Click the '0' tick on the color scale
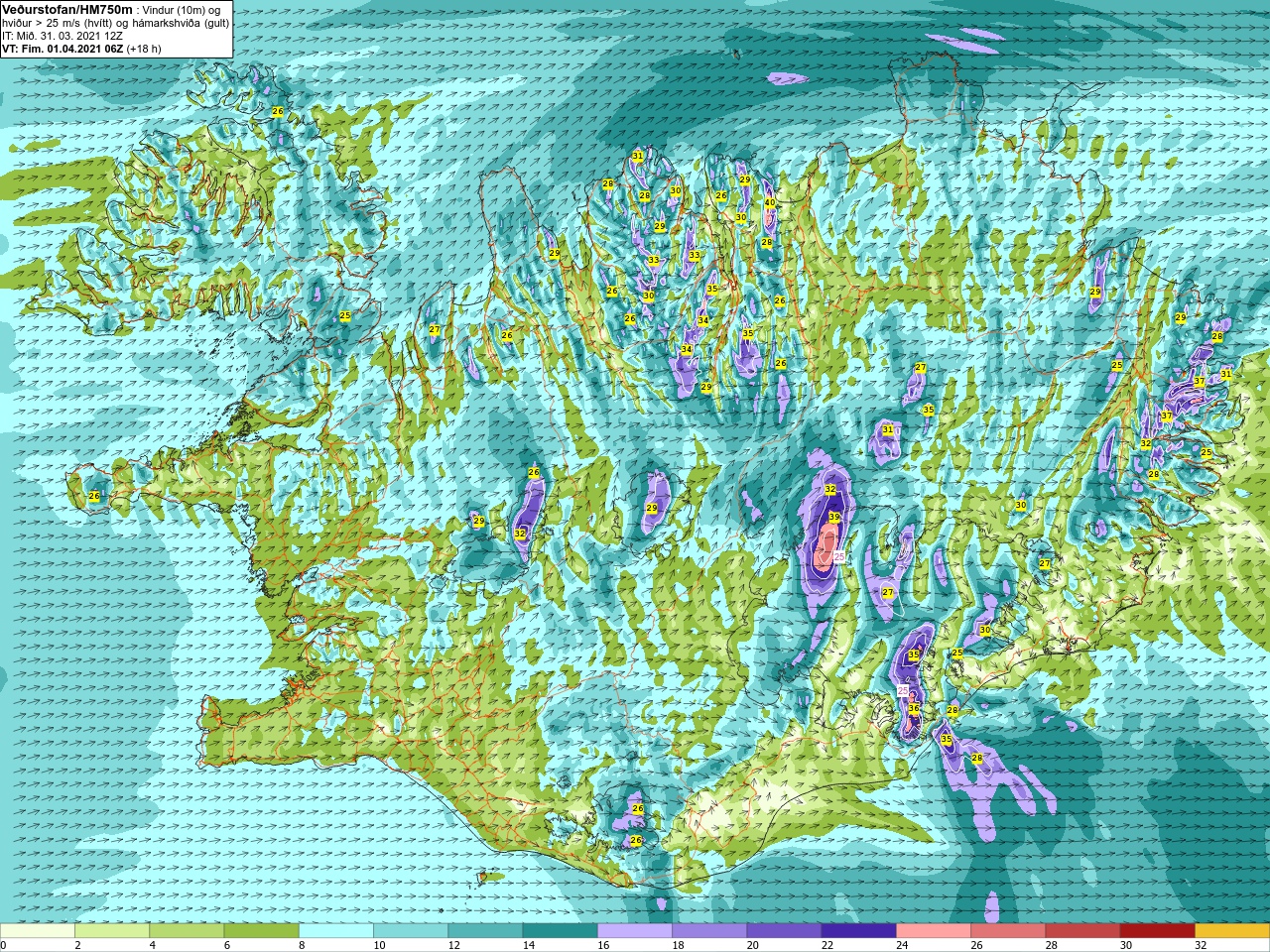This screenshot has height=952, width=1270. coord(4,946)
